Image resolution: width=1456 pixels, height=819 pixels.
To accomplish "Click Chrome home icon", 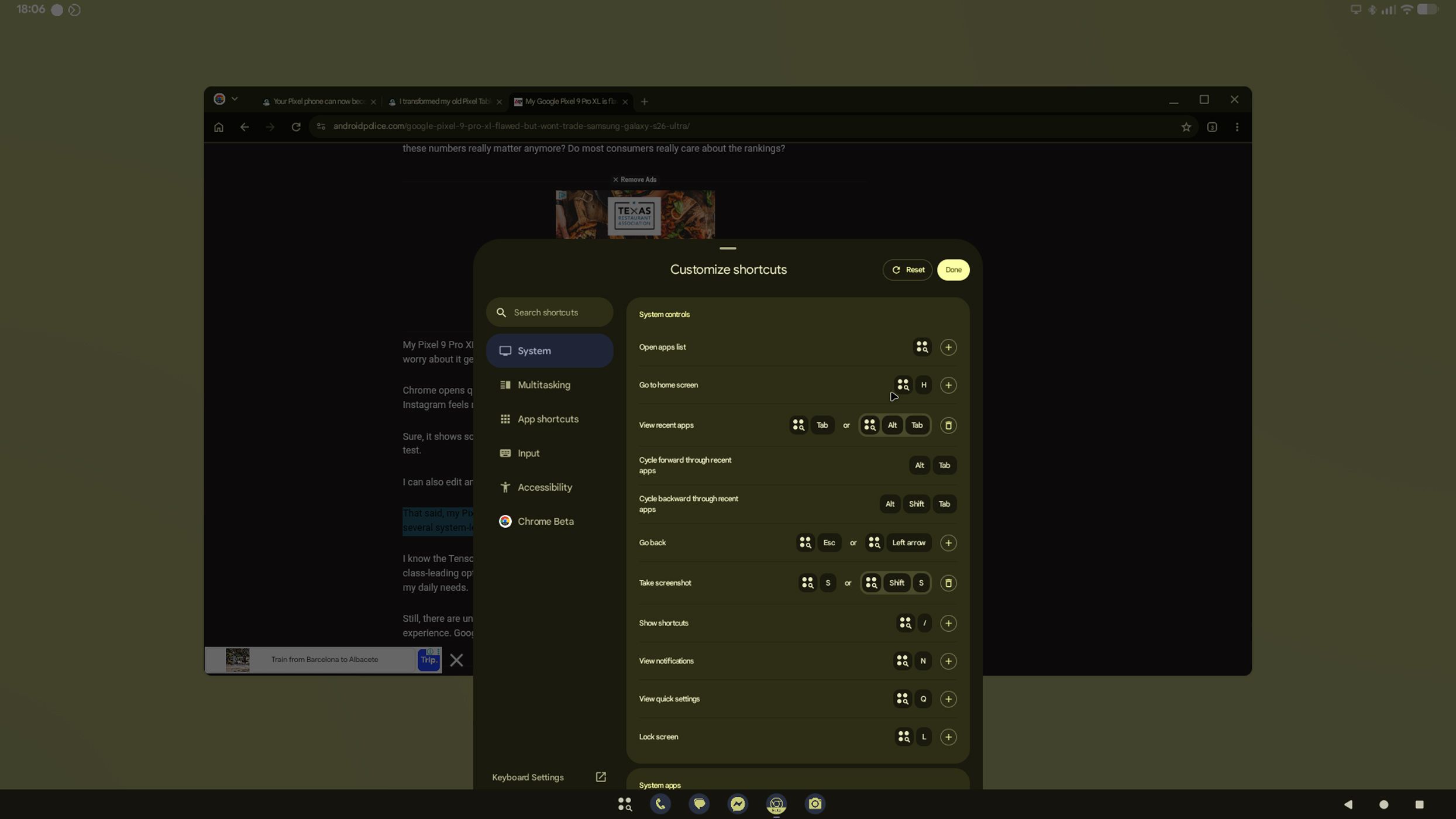I will tap(219, 127).
